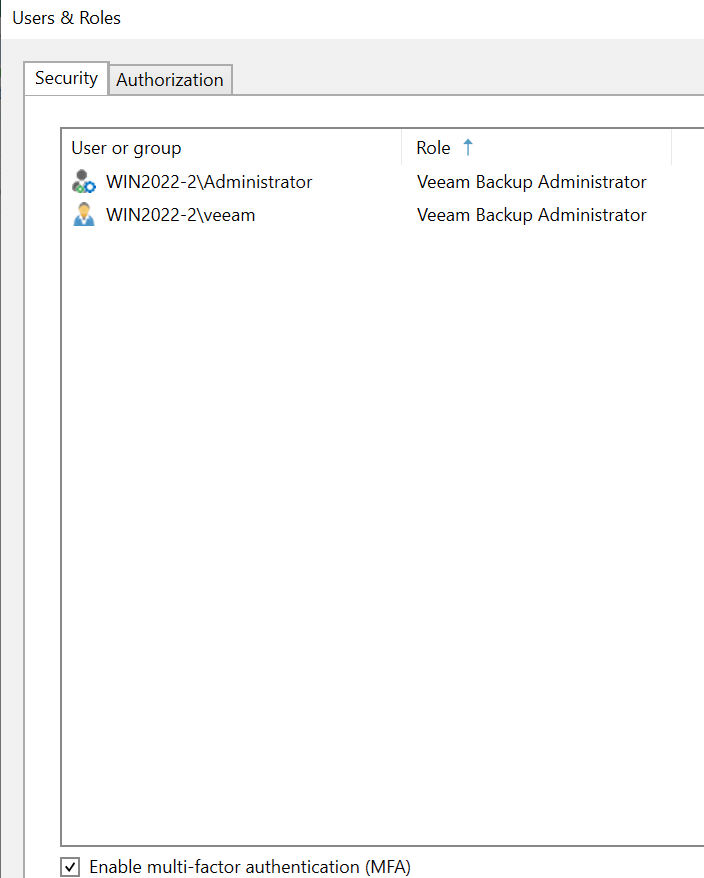Sort the list by User or group header
Image resolution: width=704 pixels, height=878 pixels.
pyautogui.click(x=127, y=148)
